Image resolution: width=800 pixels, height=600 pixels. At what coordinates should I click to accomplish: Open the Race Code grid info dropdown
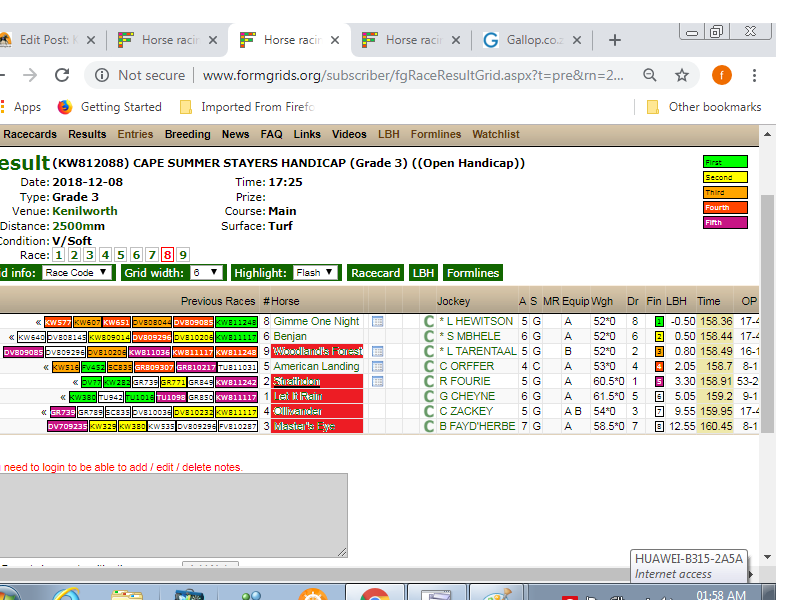78,273
